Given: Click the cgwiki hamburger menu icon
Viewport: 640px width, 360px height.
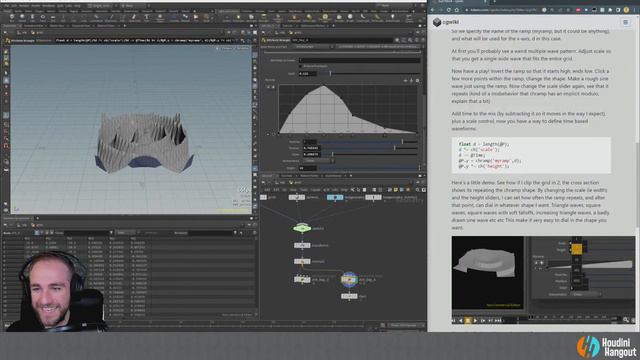Looking at the screenshot, I should (x=625, y=22).
